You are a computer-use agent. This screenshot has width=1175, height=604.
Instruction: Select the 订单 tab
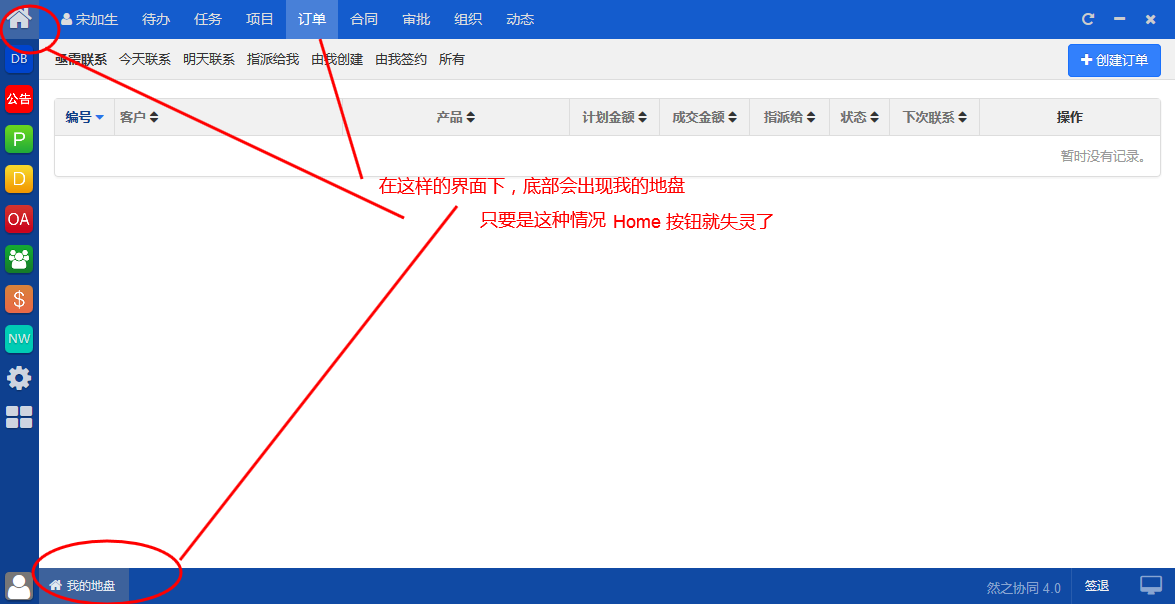(312, 19)
